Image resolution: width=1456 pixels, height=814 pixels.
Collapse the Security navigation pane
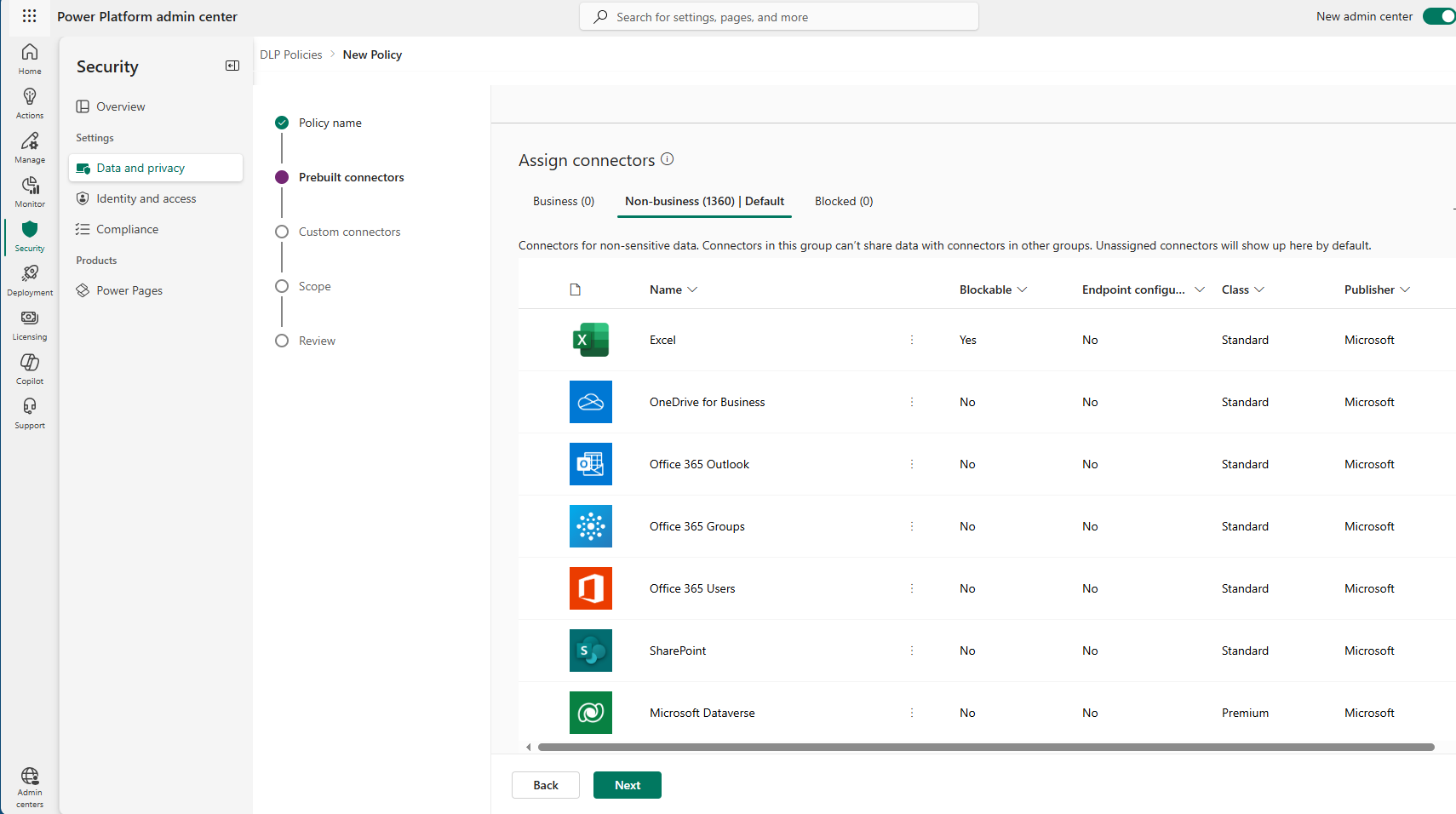[x=232, y=66]
